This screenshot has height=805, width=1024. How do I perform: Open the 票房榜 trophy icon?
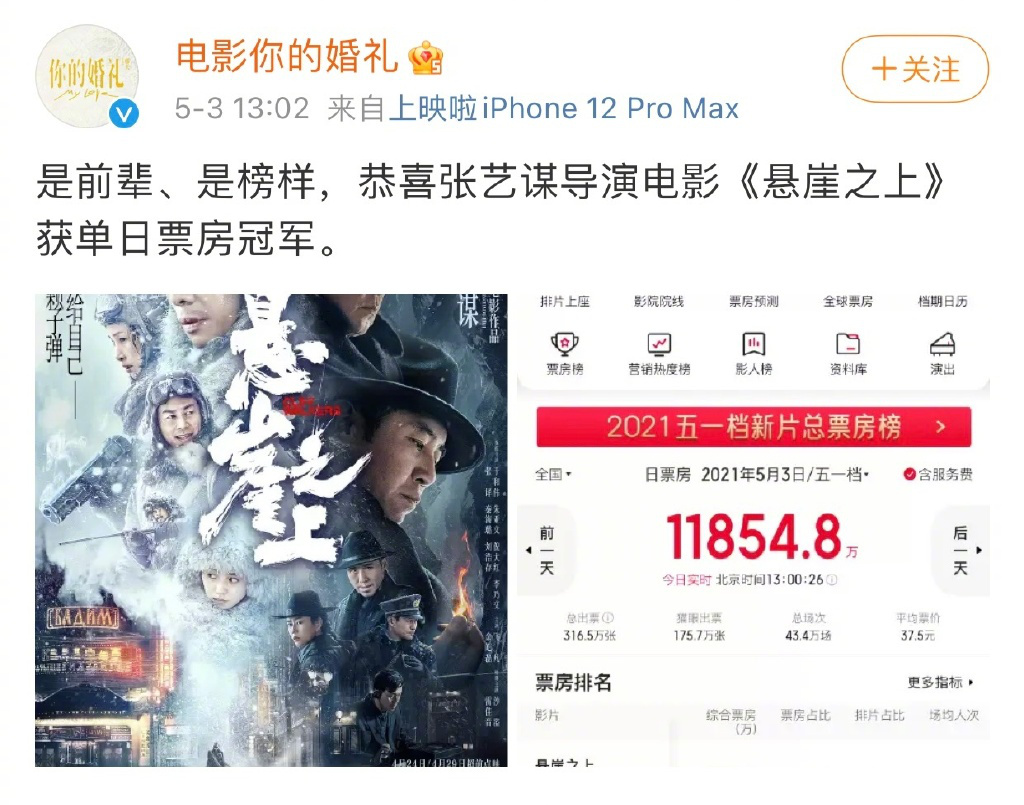click(x=565, y=343)
